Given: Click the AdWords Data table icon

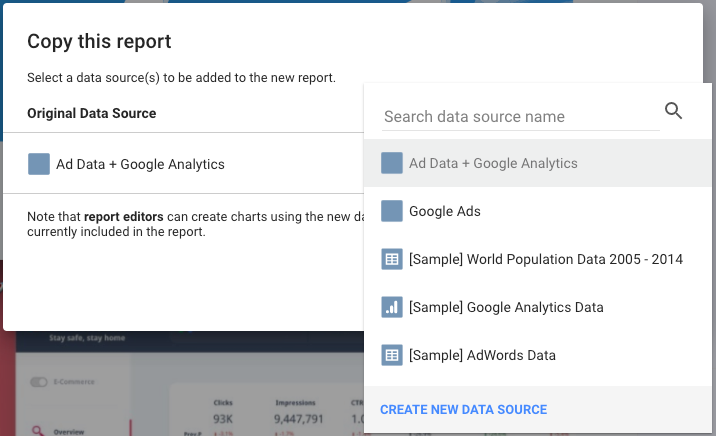Looking at the screenshot, I should click(392, 355).
